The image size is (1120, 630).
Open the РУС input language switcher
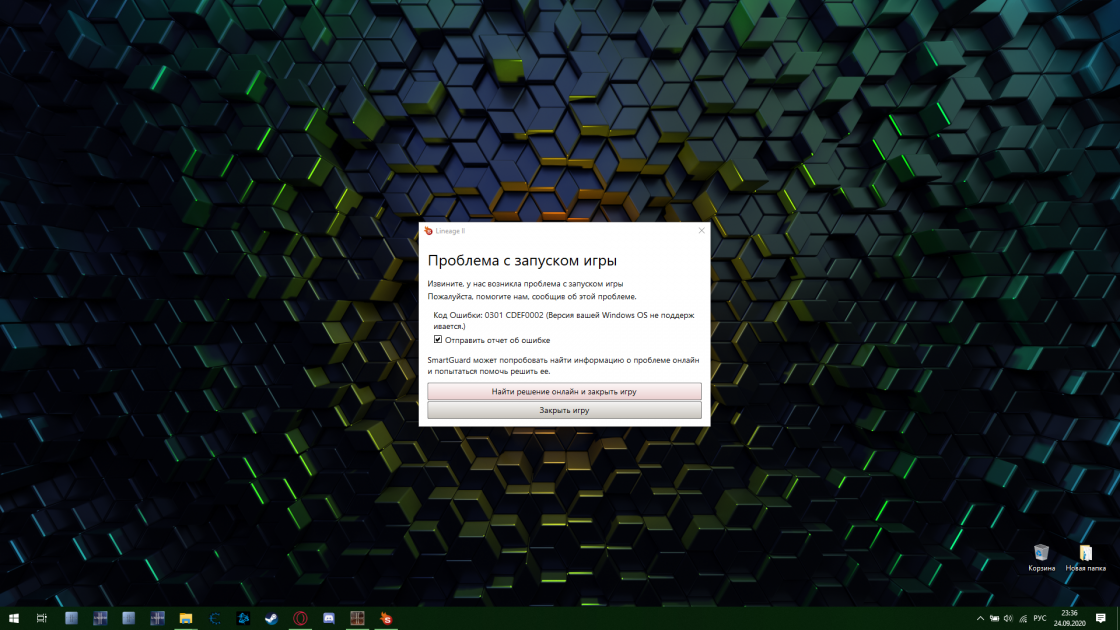click(1040, 618)
